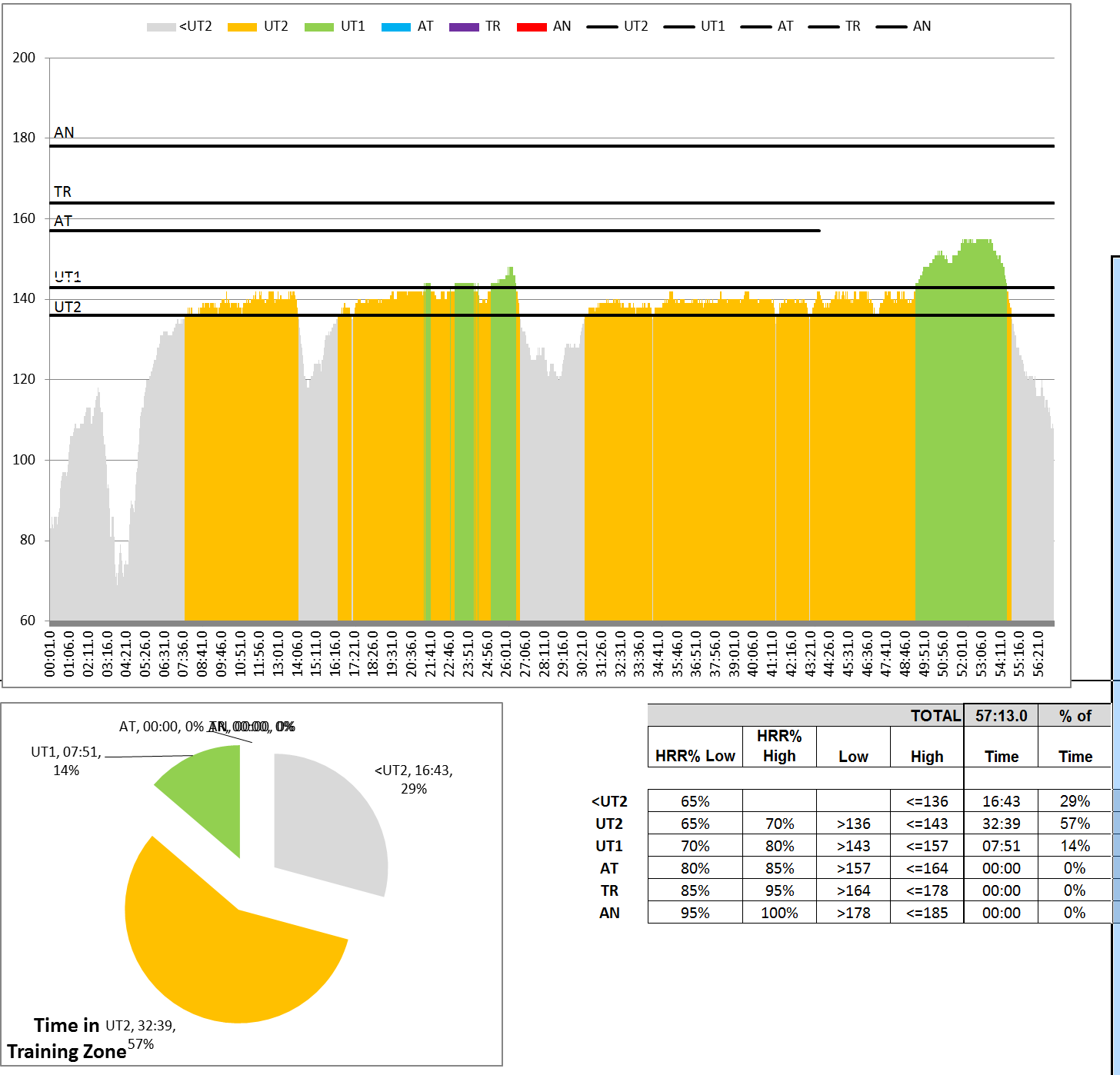This screenshot has width=1120, height=1075.
Task: Select the large orange UT2 pie slice
Action: point(223,946)
